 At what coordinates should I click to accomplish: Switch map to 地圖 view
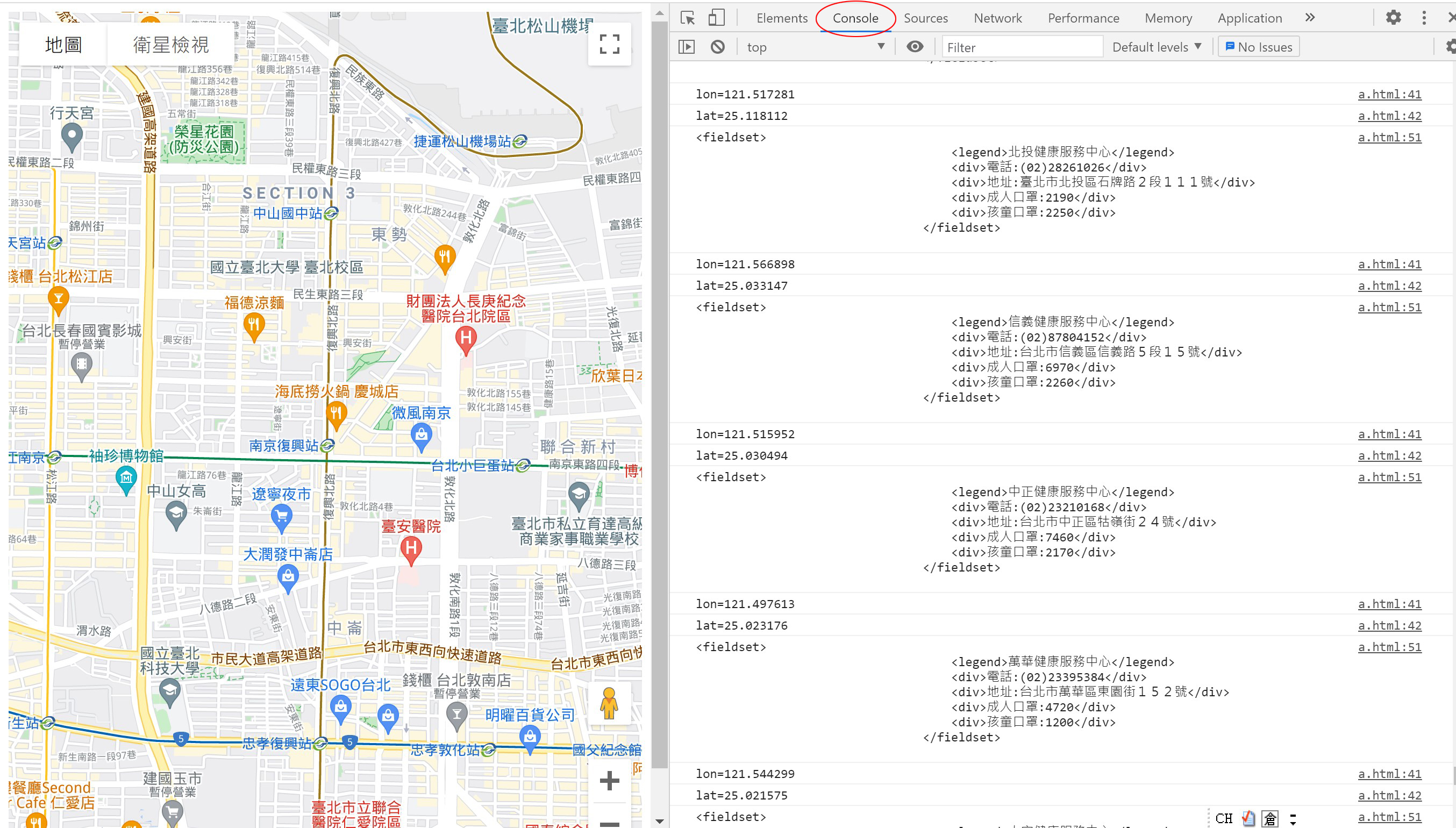tap(63, 44)
